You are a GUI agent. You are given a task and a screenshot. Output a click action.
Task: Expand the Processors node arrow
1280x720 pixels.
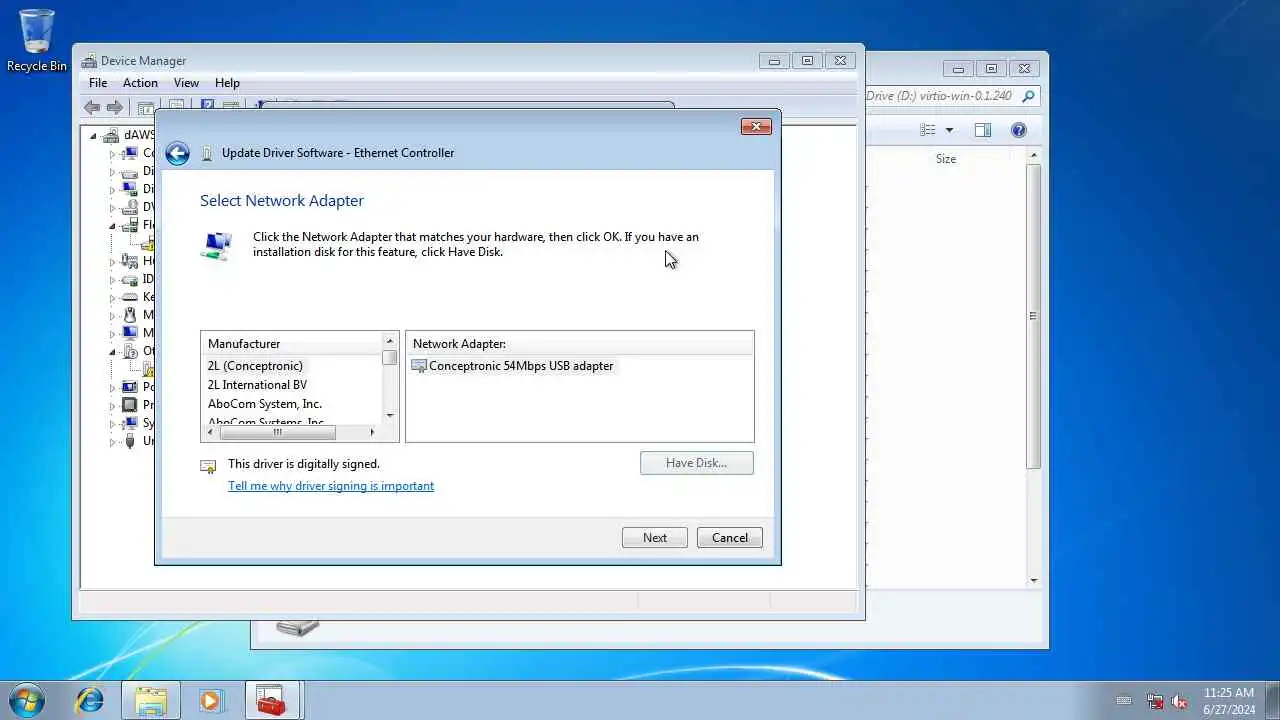point(112,406)
